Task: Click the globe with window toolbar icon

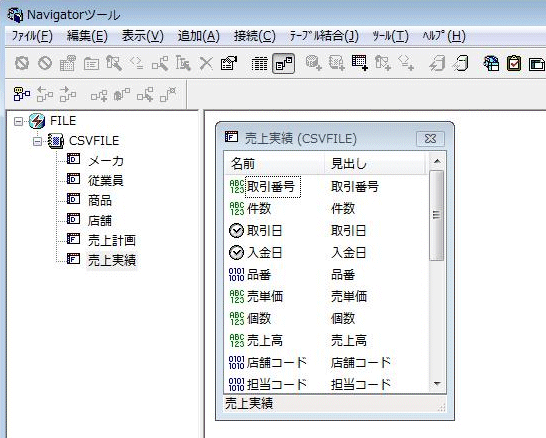Action: (491, 64)
